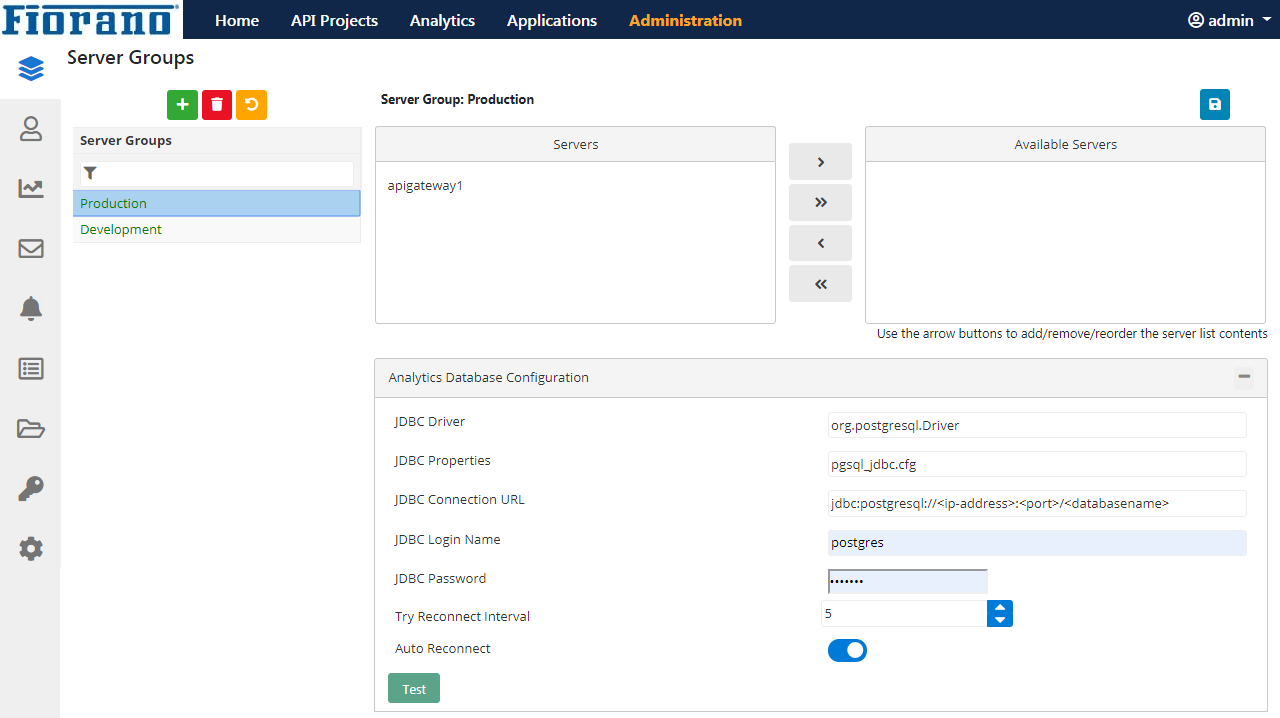This screenshot has height=718, width=1280.
Task: Open the admin user dropdown
Action: pos(1229,20)
